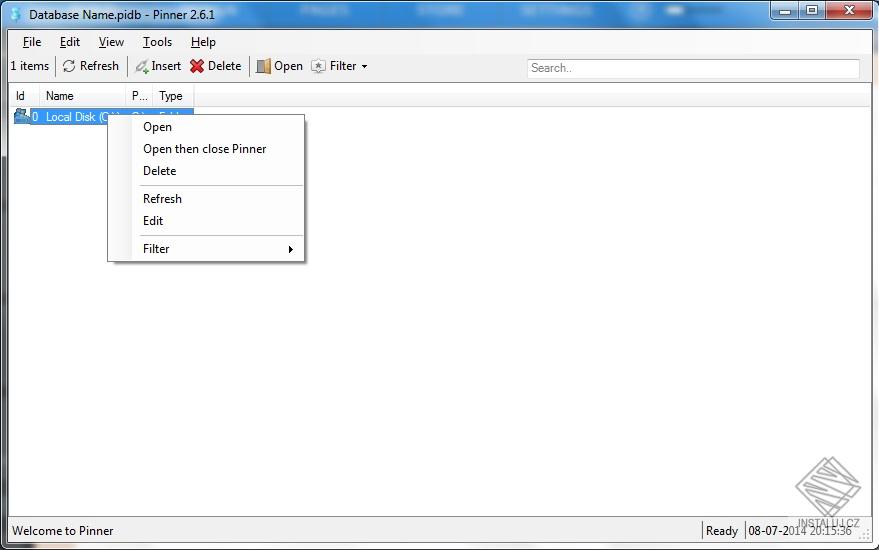Click the Open toolbar label

pyautogui.click(x=288, y=66)
